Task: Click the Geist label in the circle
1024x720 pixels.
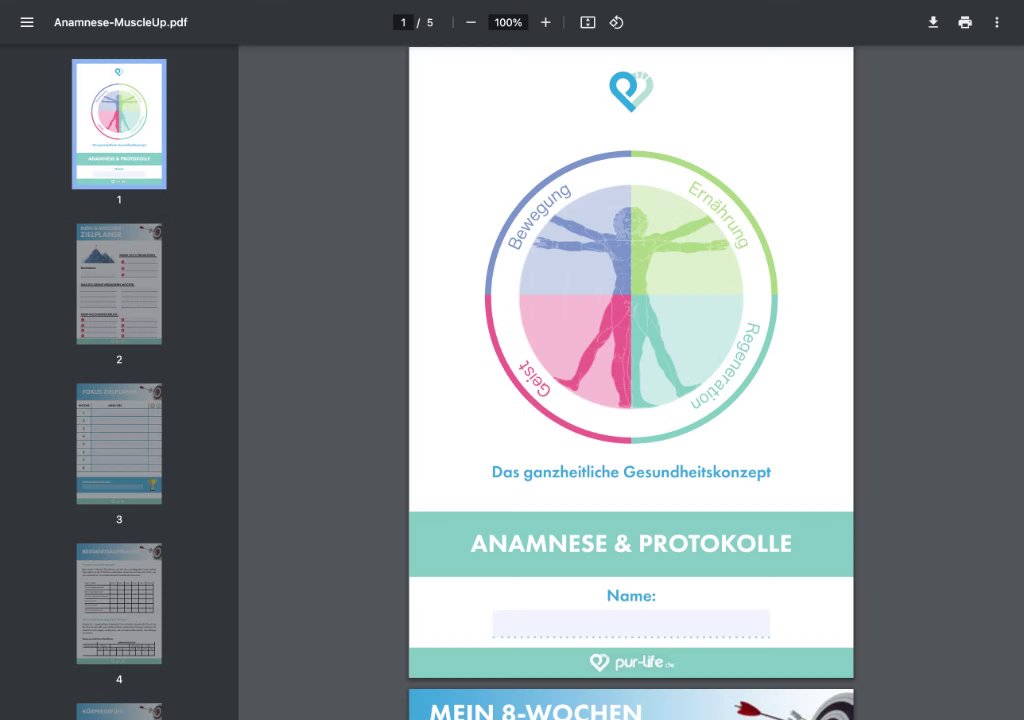Action: (x=535, y=378)
